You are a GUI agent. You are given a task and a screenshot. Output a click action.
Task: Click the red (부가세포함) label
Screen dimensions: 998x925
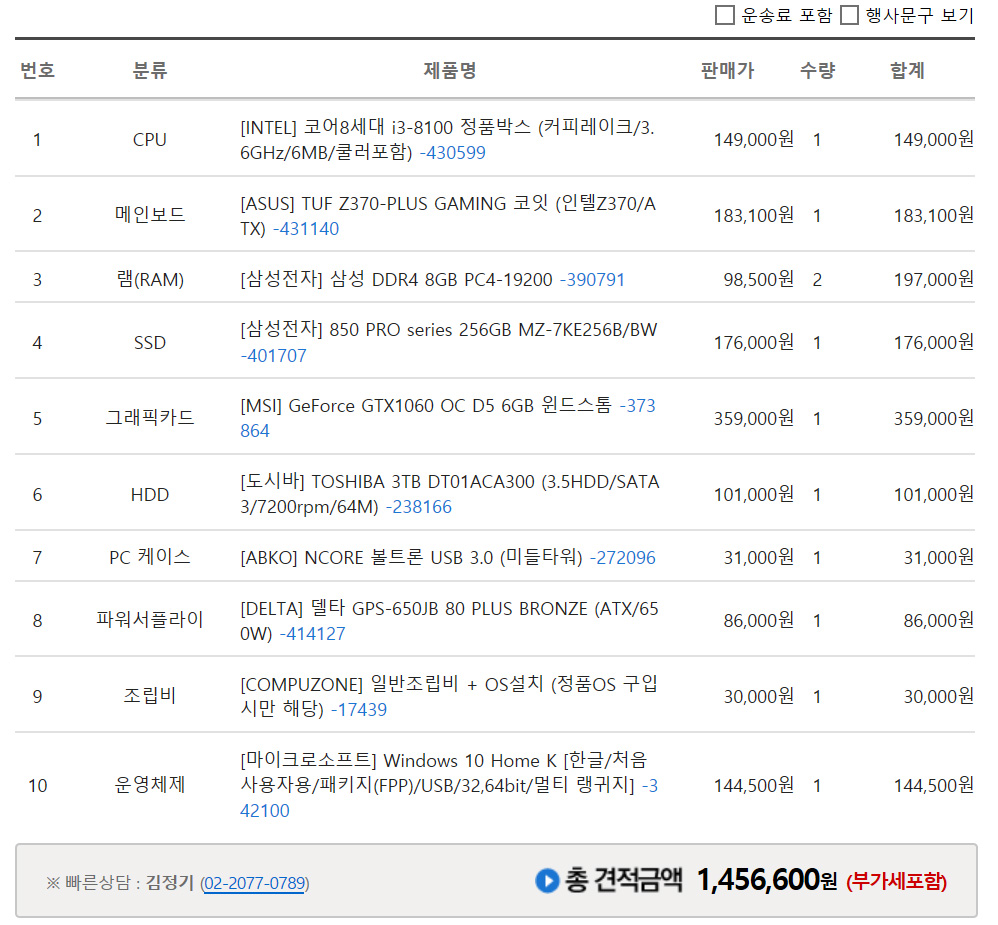tap(896, 882)
